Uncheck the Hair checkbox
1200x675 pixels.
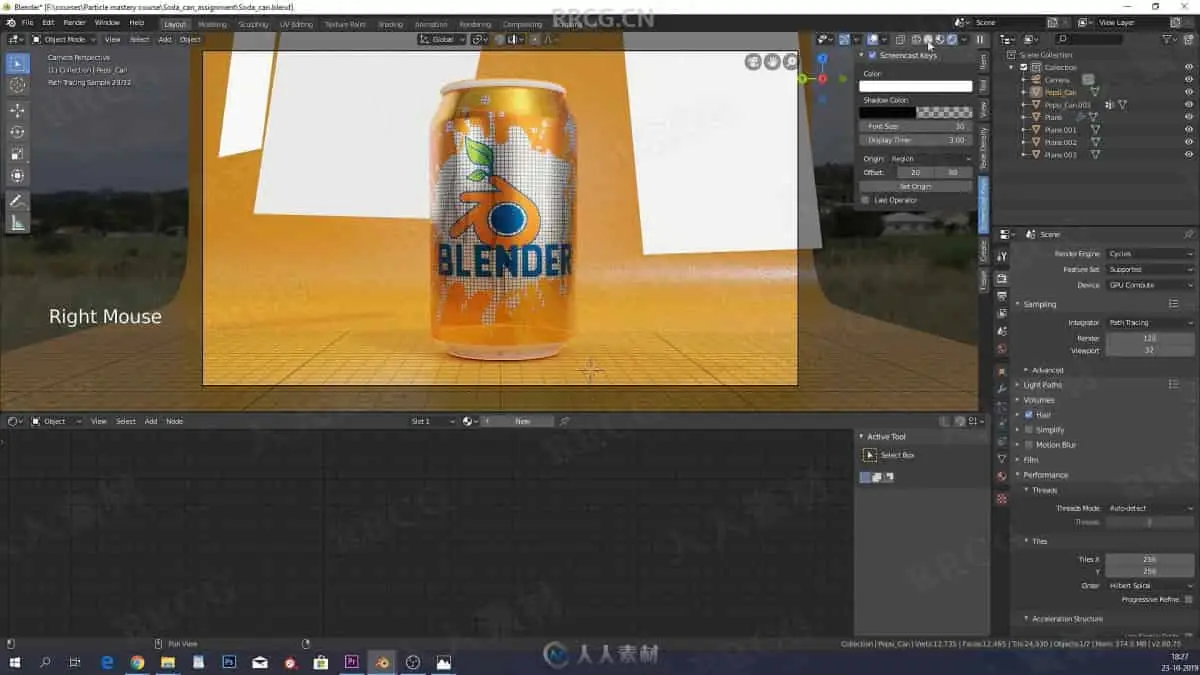pos(1029,414)
